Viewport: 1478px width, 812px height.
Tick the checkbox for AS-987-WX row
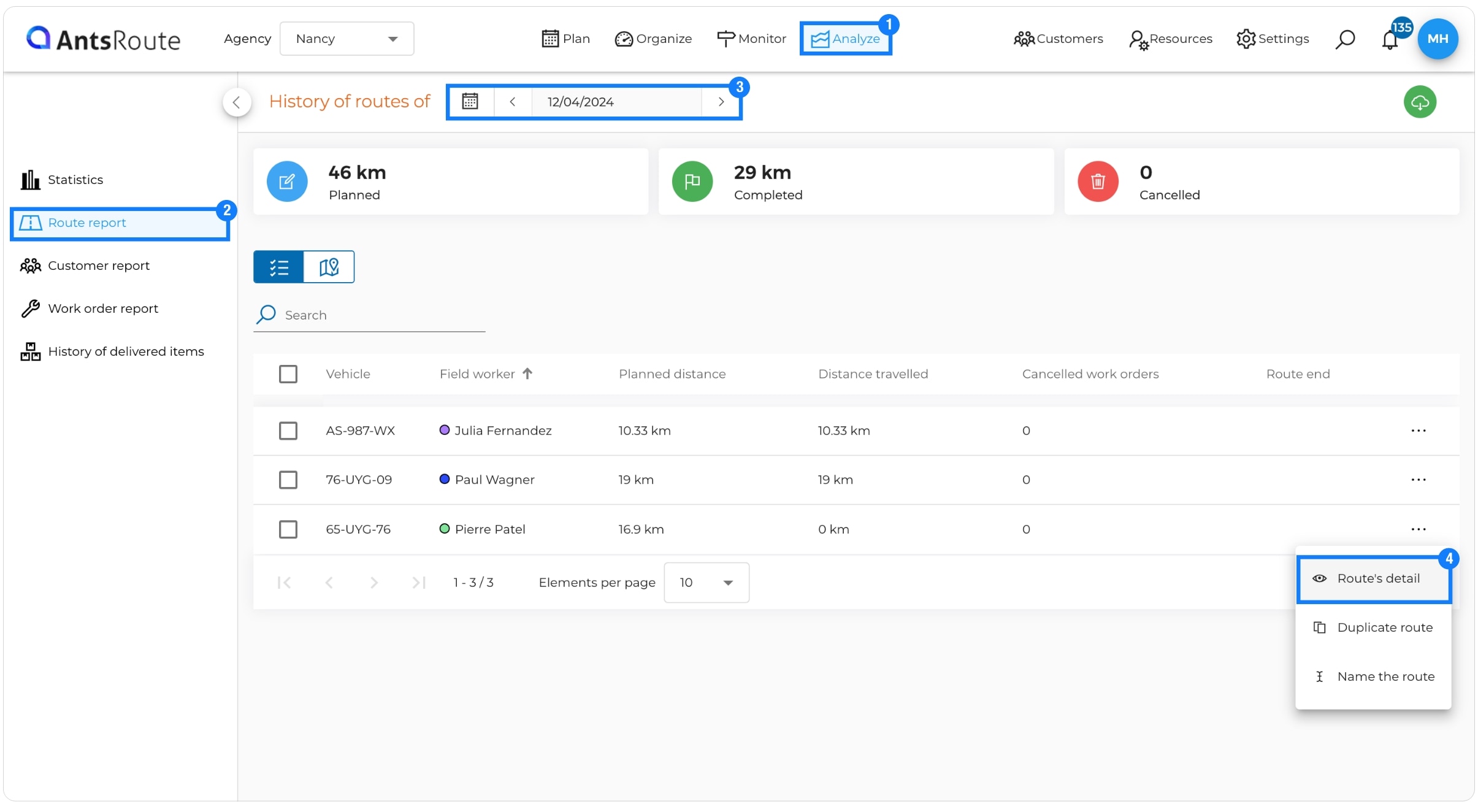pyautogui.click(x=288, y=431)
